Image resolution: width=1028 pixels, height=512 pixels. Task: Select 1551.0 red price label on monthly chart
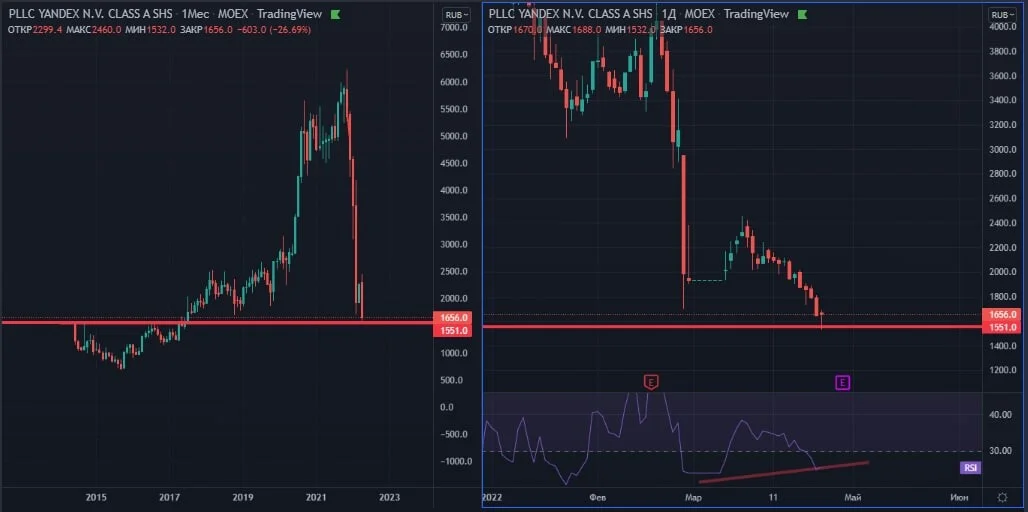point(454,331)
